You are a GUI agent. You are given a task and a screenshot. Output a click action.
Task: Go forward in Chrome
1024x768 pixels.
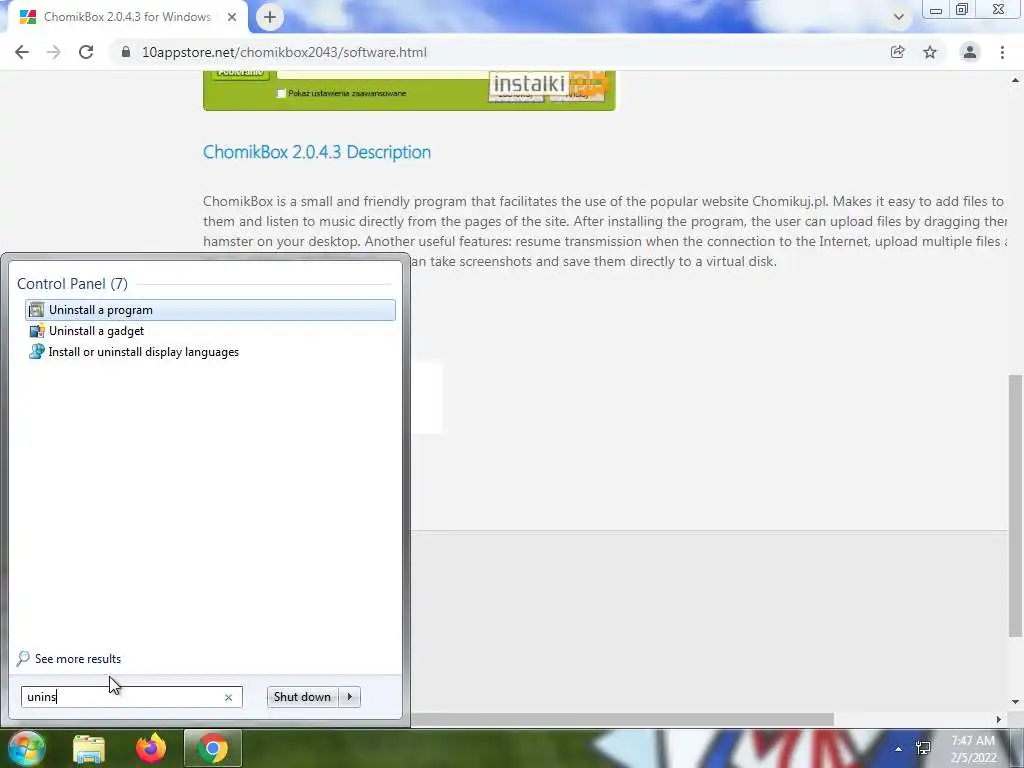coord(54,52)
